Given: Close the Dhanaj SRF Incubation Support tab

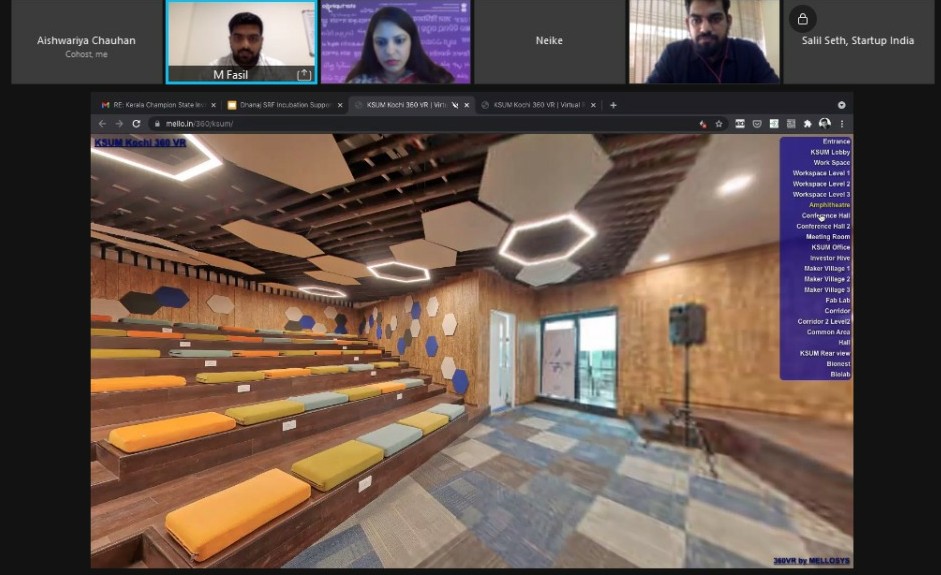Looking at the screenshot, I should pyautogui.click(x=340, y=105).
